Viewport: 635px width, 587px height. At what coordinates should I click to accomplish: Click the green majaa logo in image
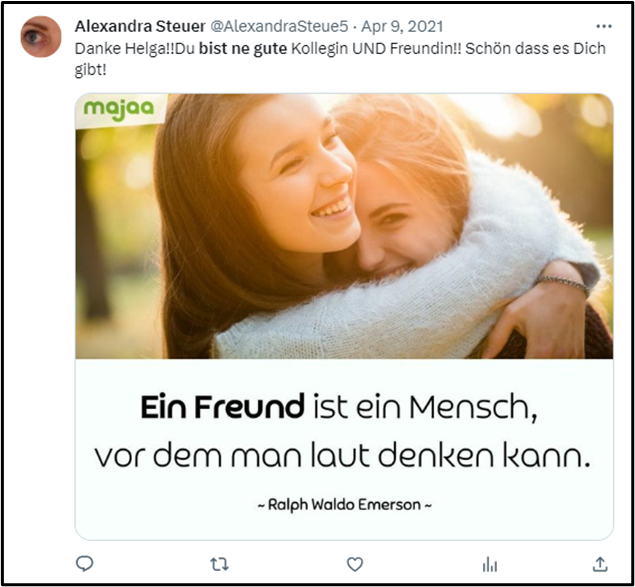tap(119, 109)
